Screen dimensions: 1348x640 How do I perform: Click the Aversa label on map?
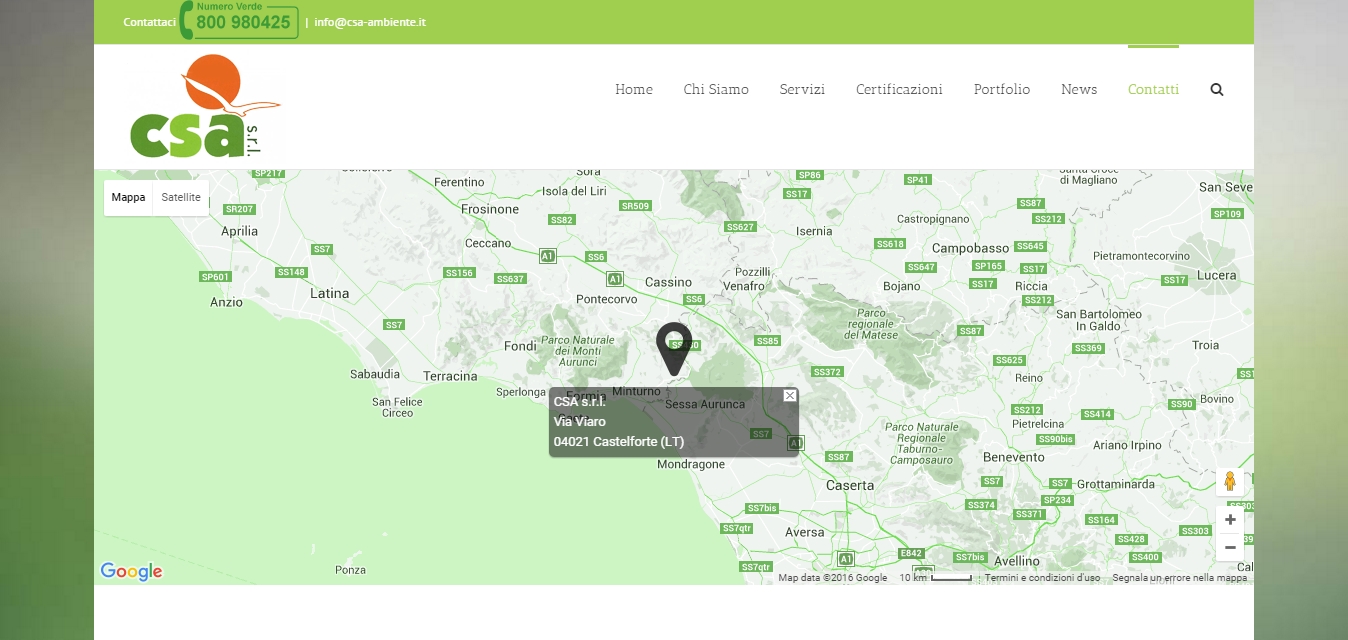point(805,532)
